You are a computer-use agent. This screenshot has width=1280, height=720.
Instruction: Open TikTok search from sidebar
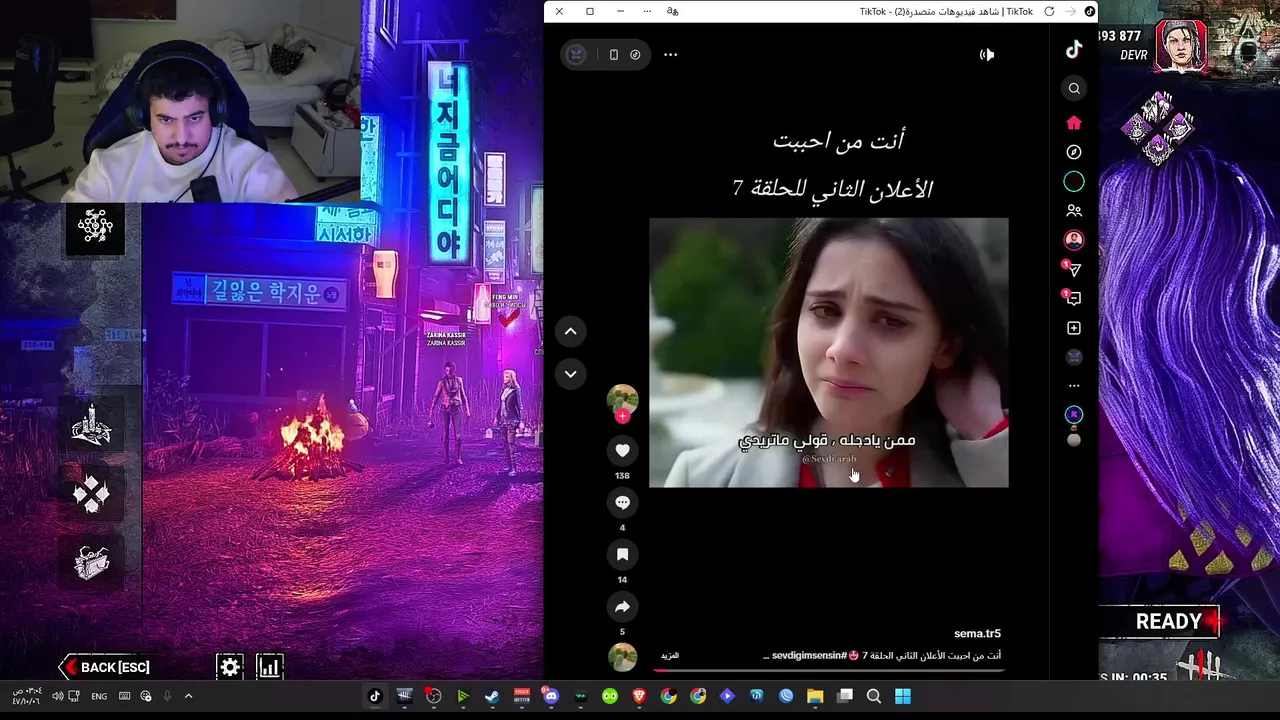[x=1074, y=88]
